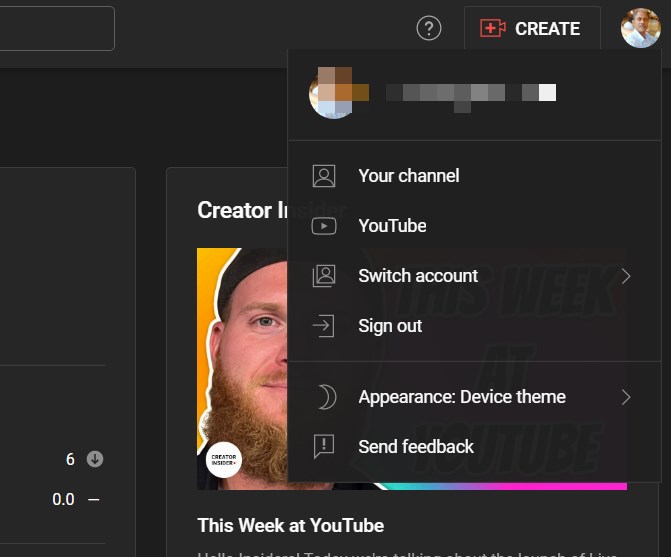
Task: Click the stacked person icon beside Switch account
Action: pyautogui.click(x=324, y=276)
